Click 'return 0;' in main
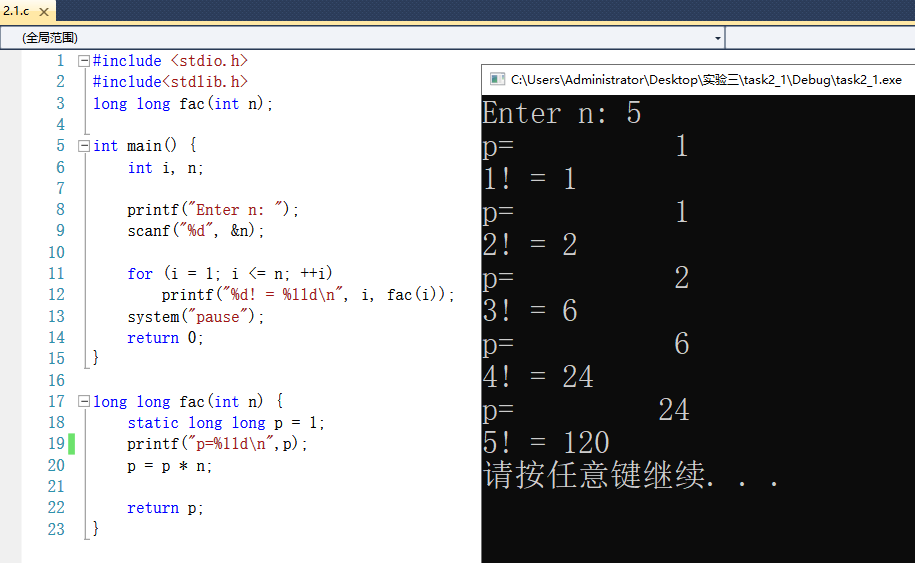 (x=165, y=338)
